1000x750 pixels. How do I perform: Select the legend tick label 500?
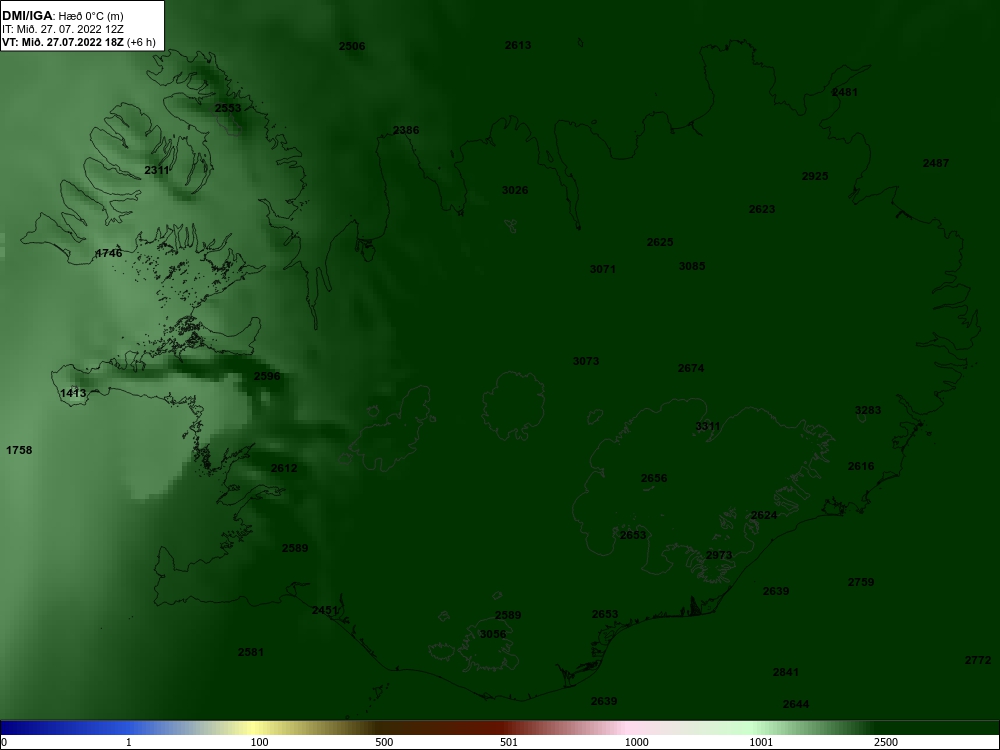(384, 742)
